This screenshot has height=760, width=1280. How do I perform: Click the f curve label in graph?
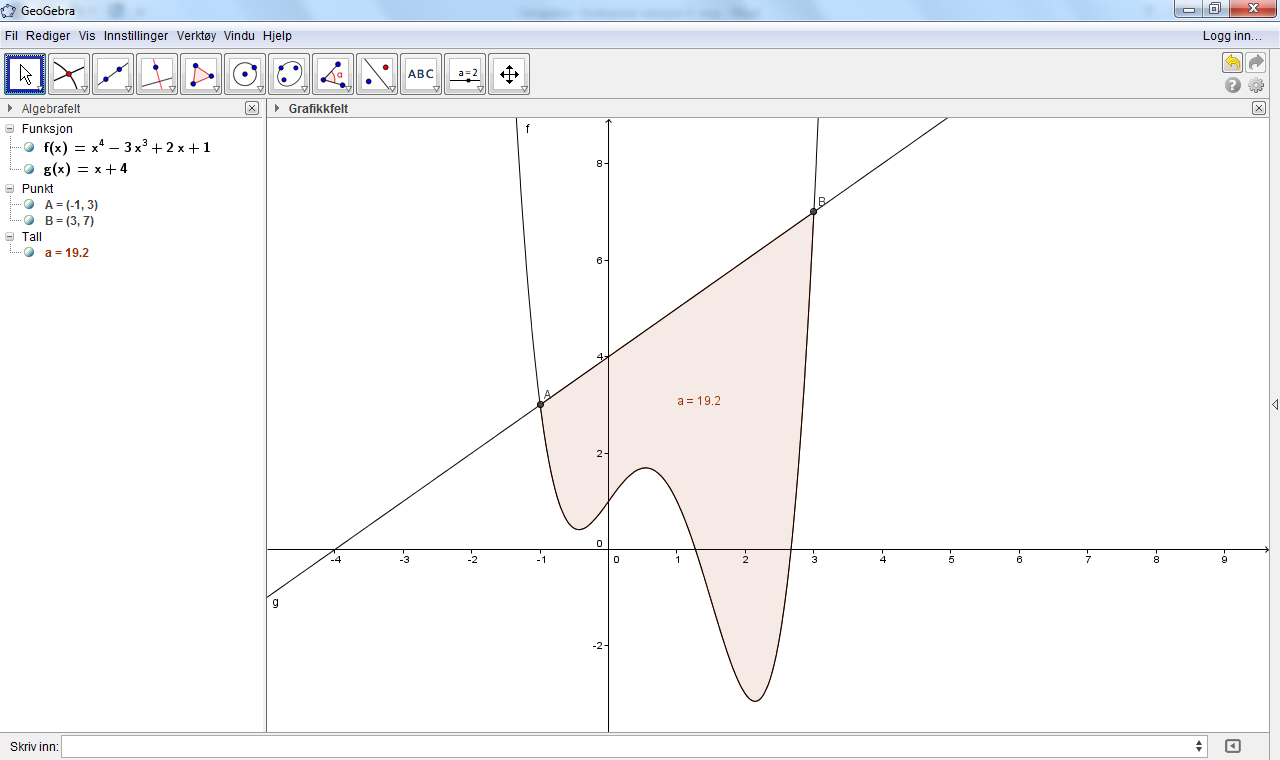[x=527, y=129]
